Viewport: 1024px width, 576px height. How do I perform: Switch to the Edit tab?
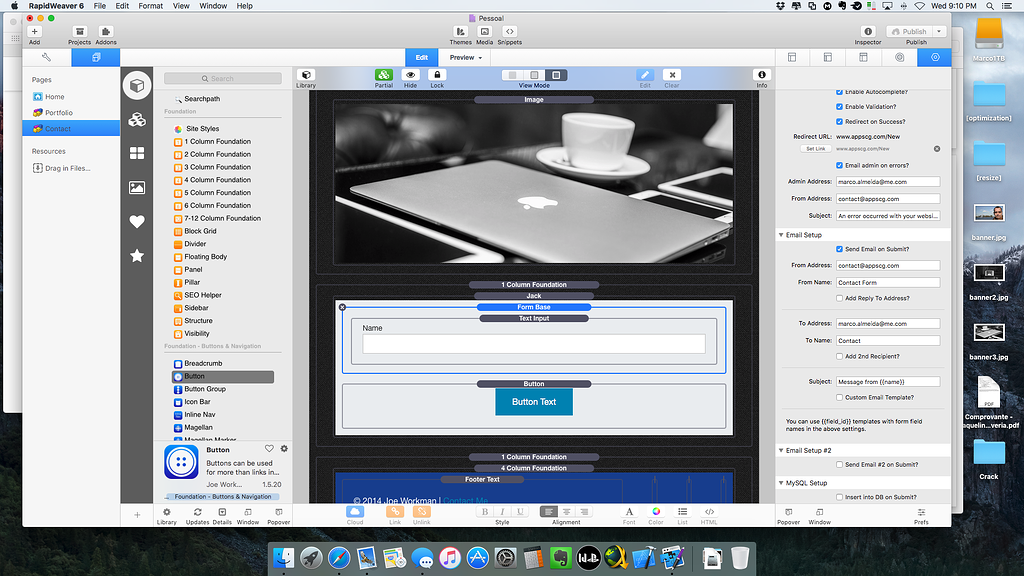click(x=420, y=57)
